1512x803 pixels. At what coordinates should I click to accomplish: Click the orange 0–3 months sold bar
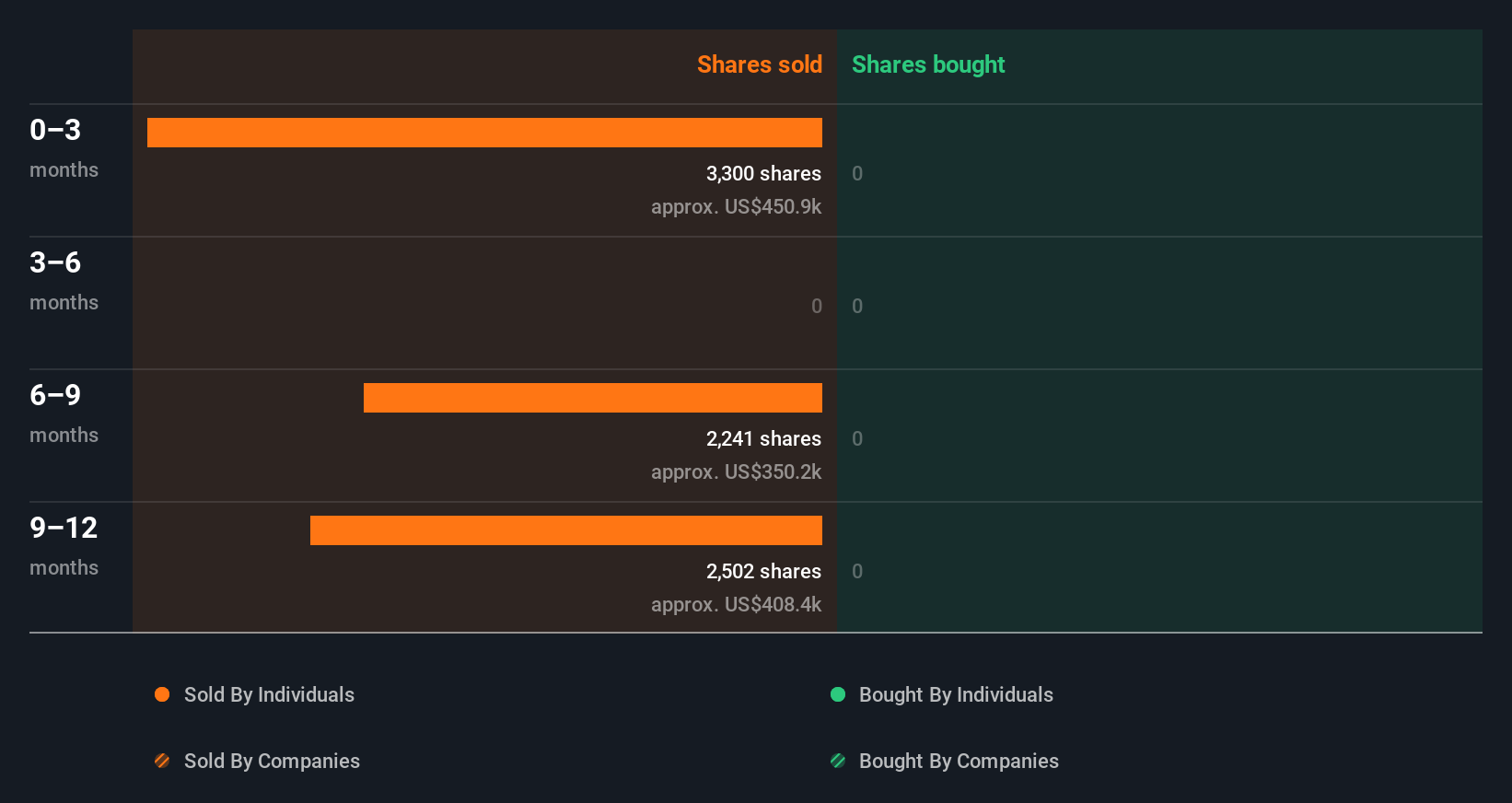484,133
